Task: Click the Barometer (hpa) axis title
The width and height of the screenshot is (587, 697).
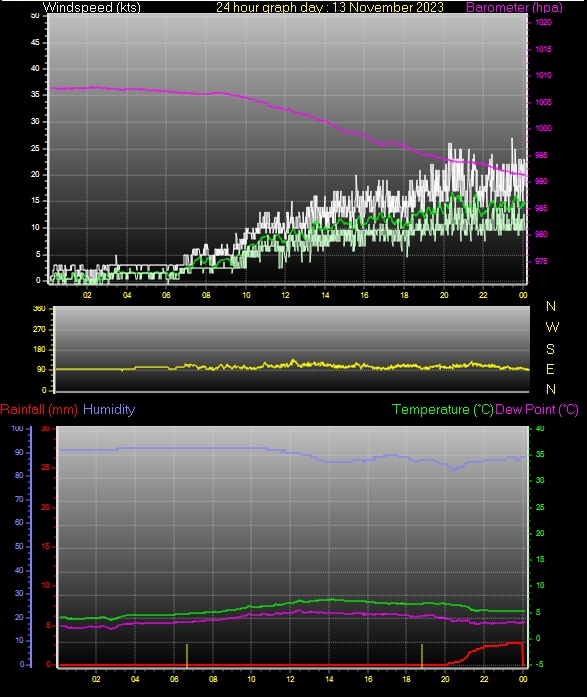Action: point(514,7)
